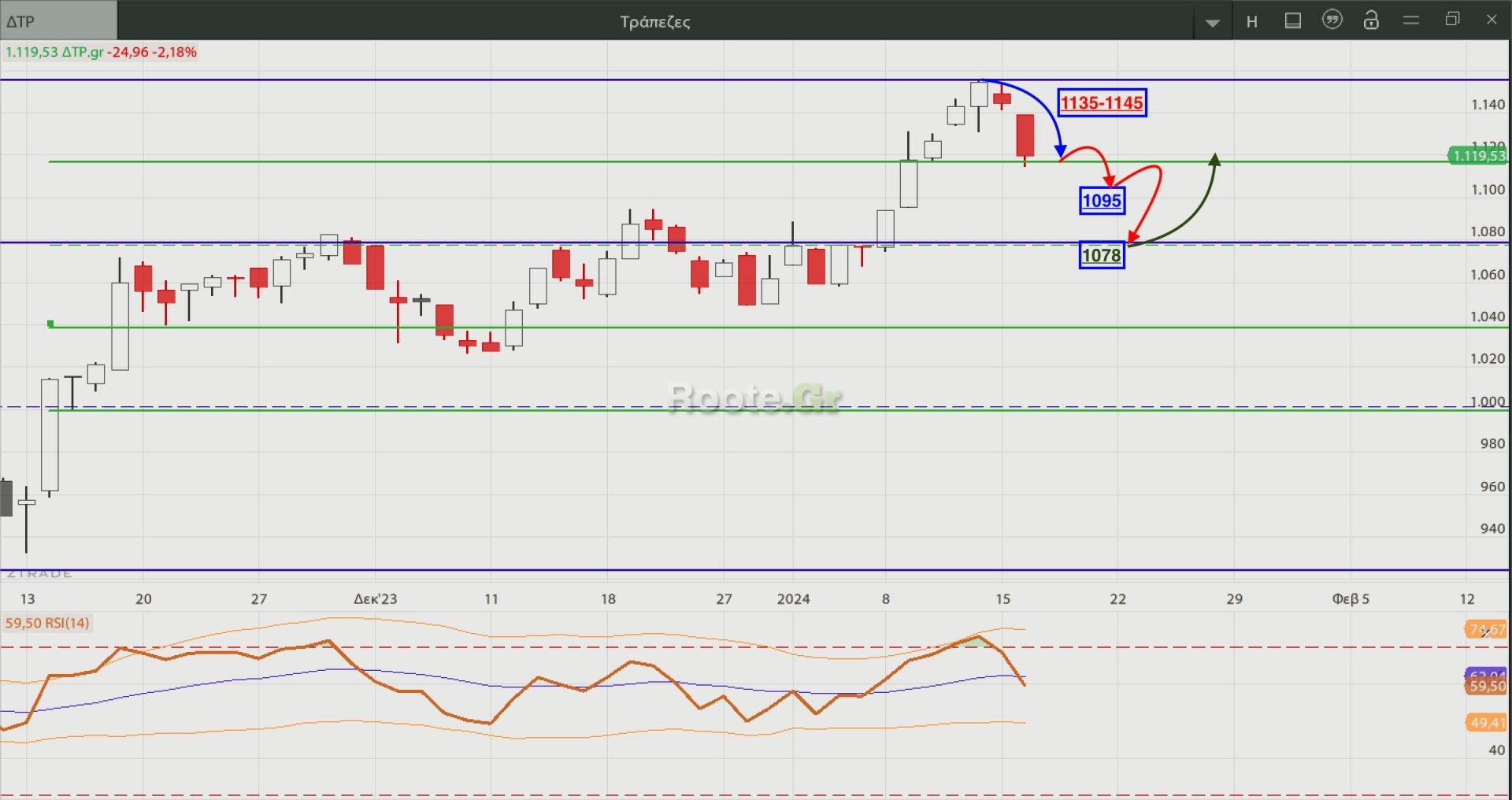
Task: Click the restore window icon
Action: point(1452,20)
